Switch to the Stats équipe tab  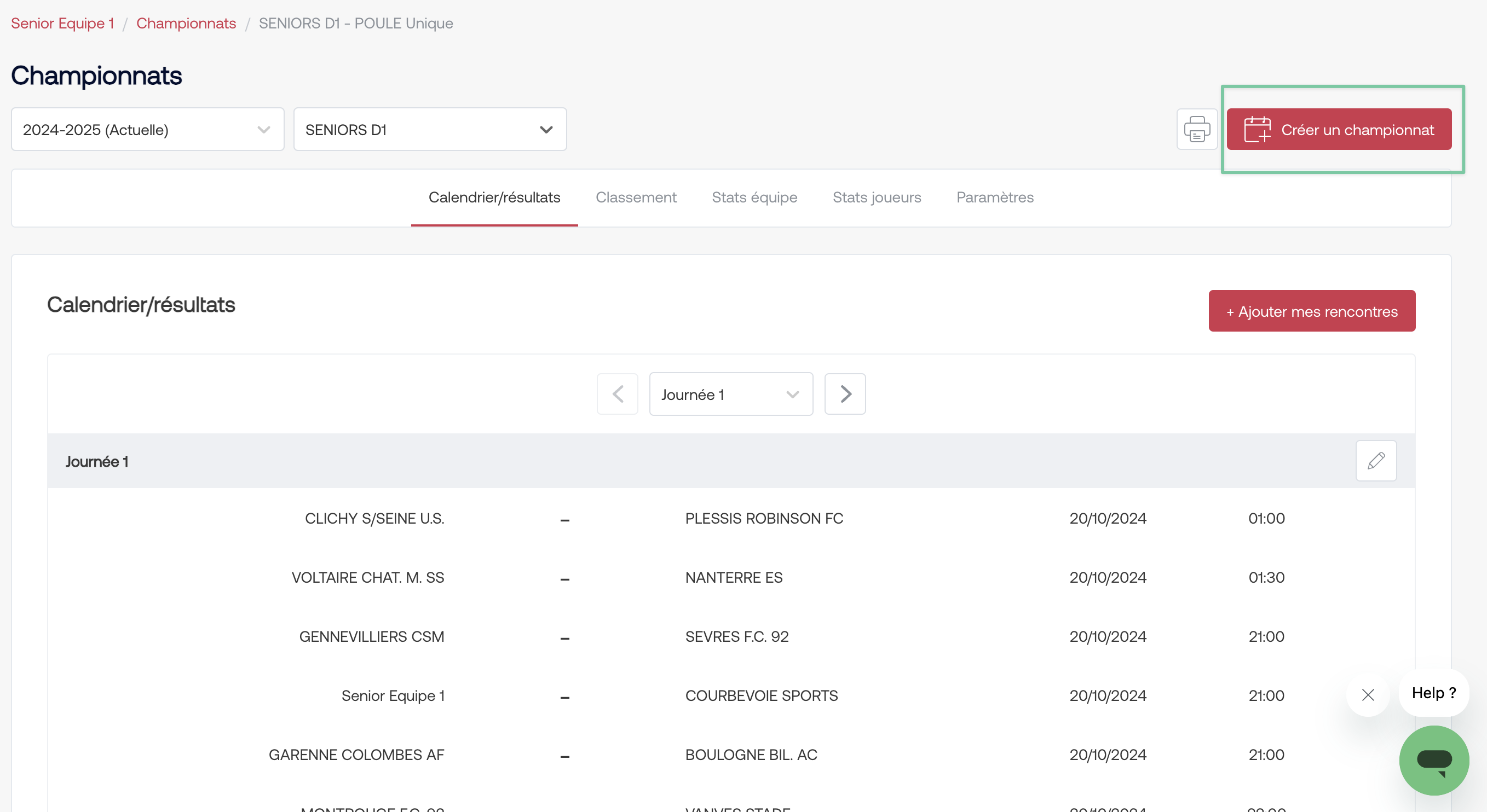(x=754, y=197)
